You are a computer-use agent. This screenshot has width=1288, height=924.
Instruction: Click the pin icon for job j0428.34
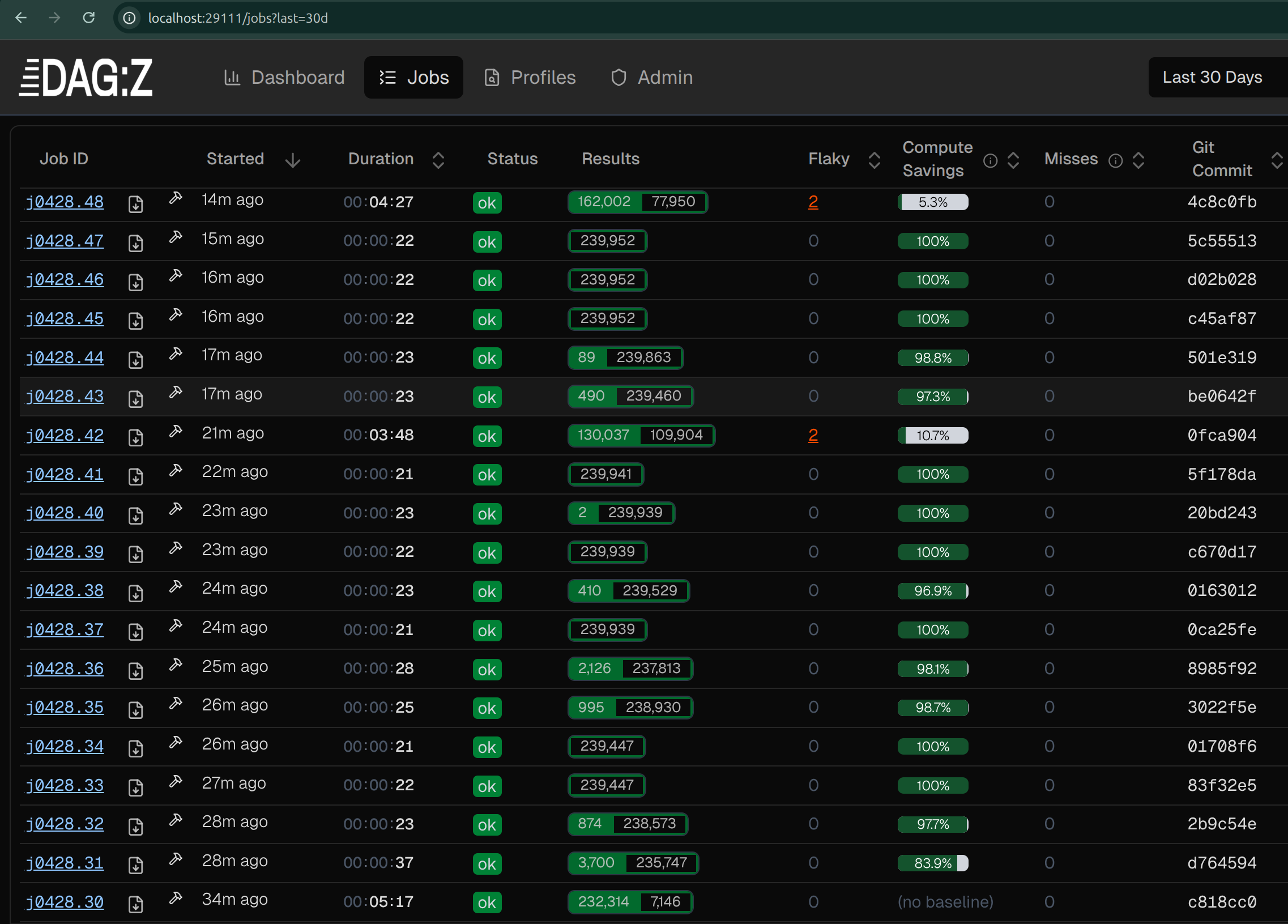tap(176, 742)
